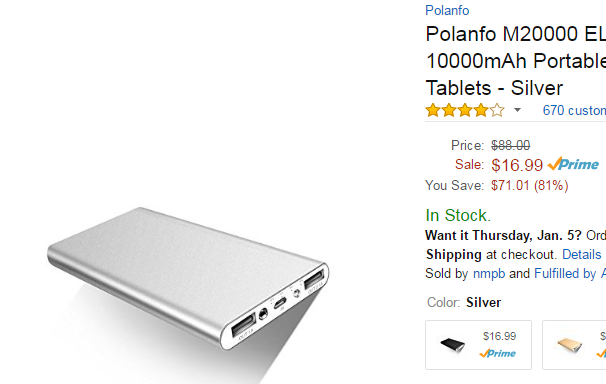Click the Prime icon in the black swatch
Viewport: 606px width, 384px height.
coord(497,353)
